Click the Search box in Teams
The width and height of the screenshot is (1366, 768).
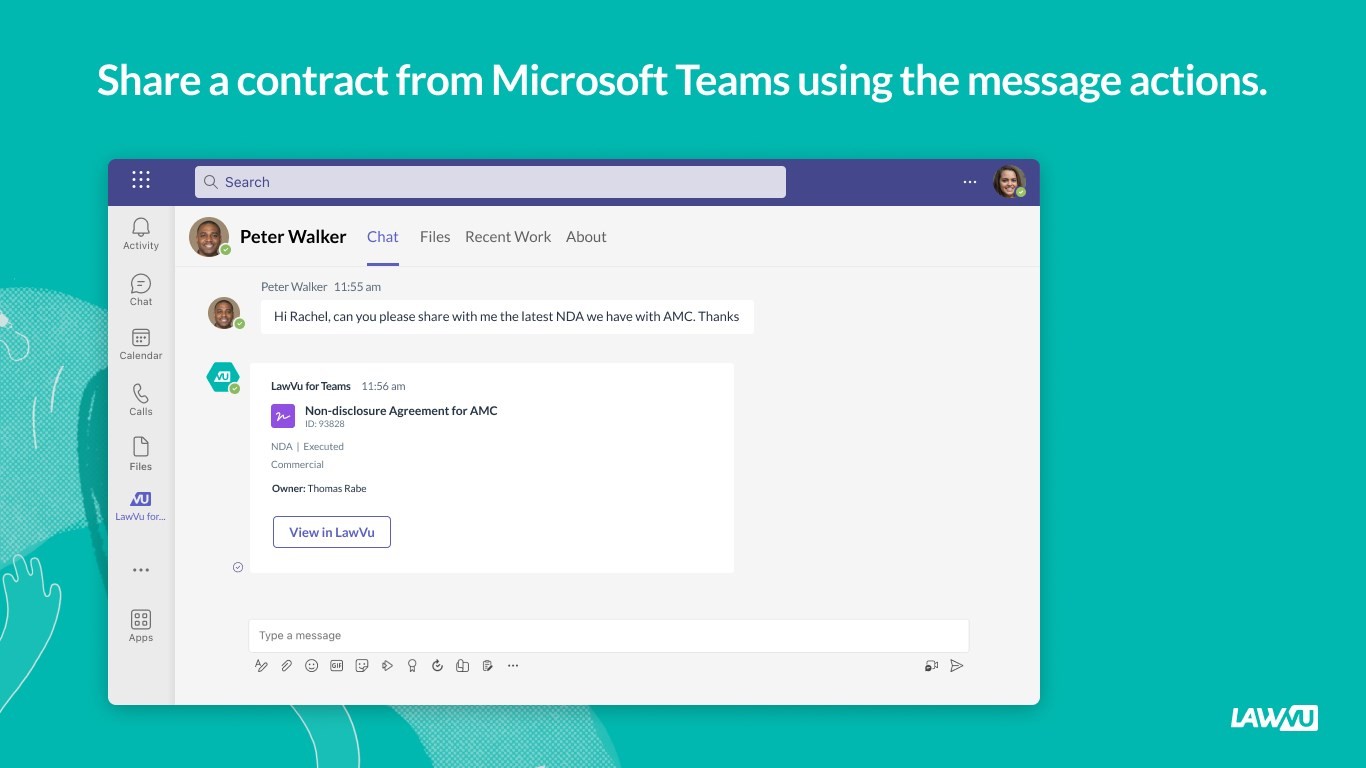coord(490,182)
